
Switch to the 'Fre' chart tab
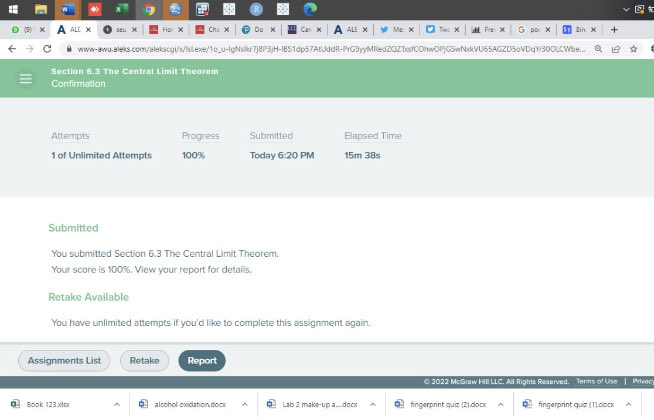[x=483, y=30]
